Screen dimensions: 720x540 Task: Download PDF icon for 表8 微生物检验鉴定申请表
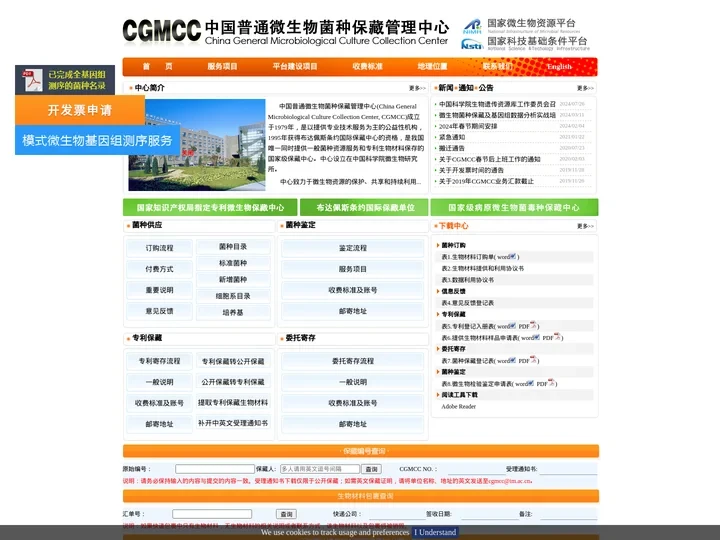[551, 382]
